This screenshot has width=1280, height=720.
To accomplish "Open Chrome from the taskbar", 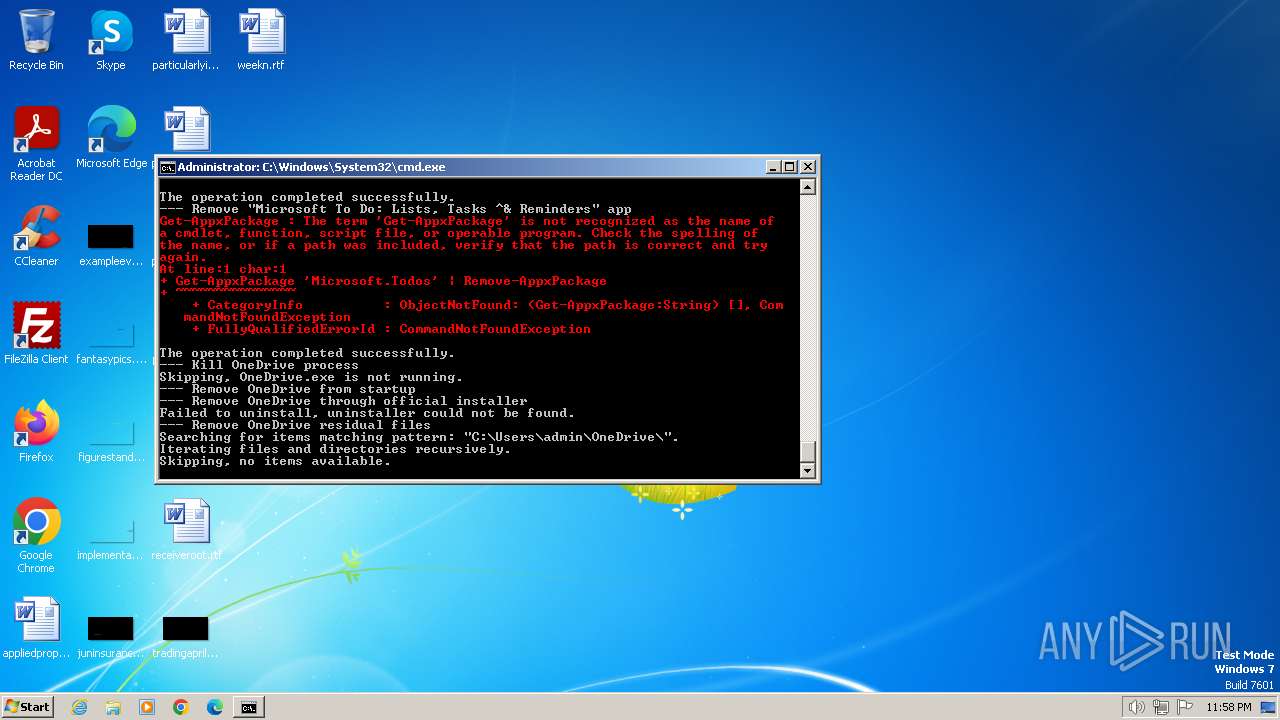I will [x=181, y=707].
